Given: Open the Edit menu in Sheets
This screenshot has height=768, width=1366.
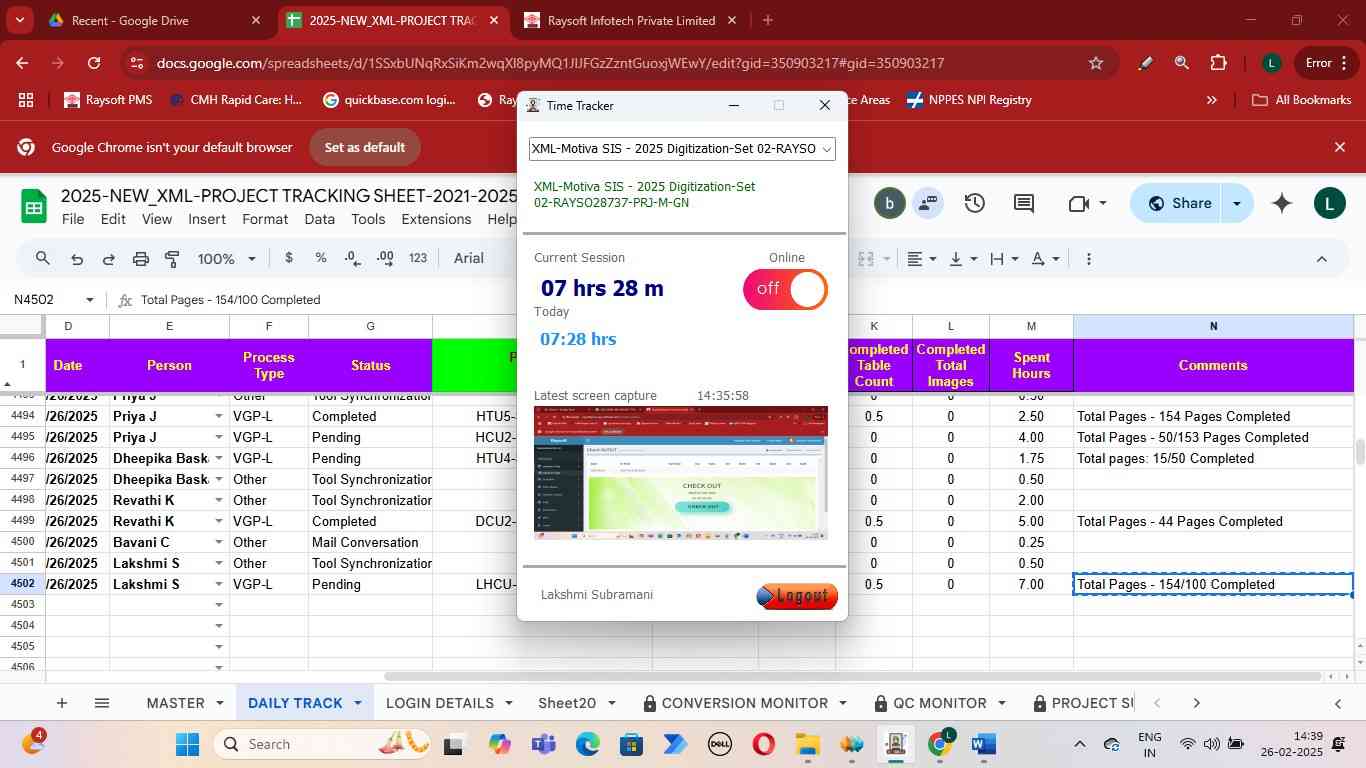Looking at the screenshot, I should point(113,219).
